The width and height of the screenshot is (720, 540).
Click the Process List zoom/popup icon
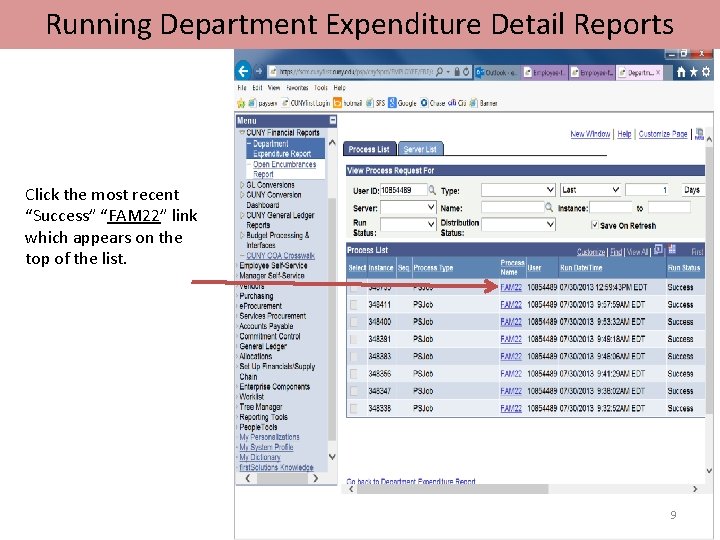tap(658, 249)
